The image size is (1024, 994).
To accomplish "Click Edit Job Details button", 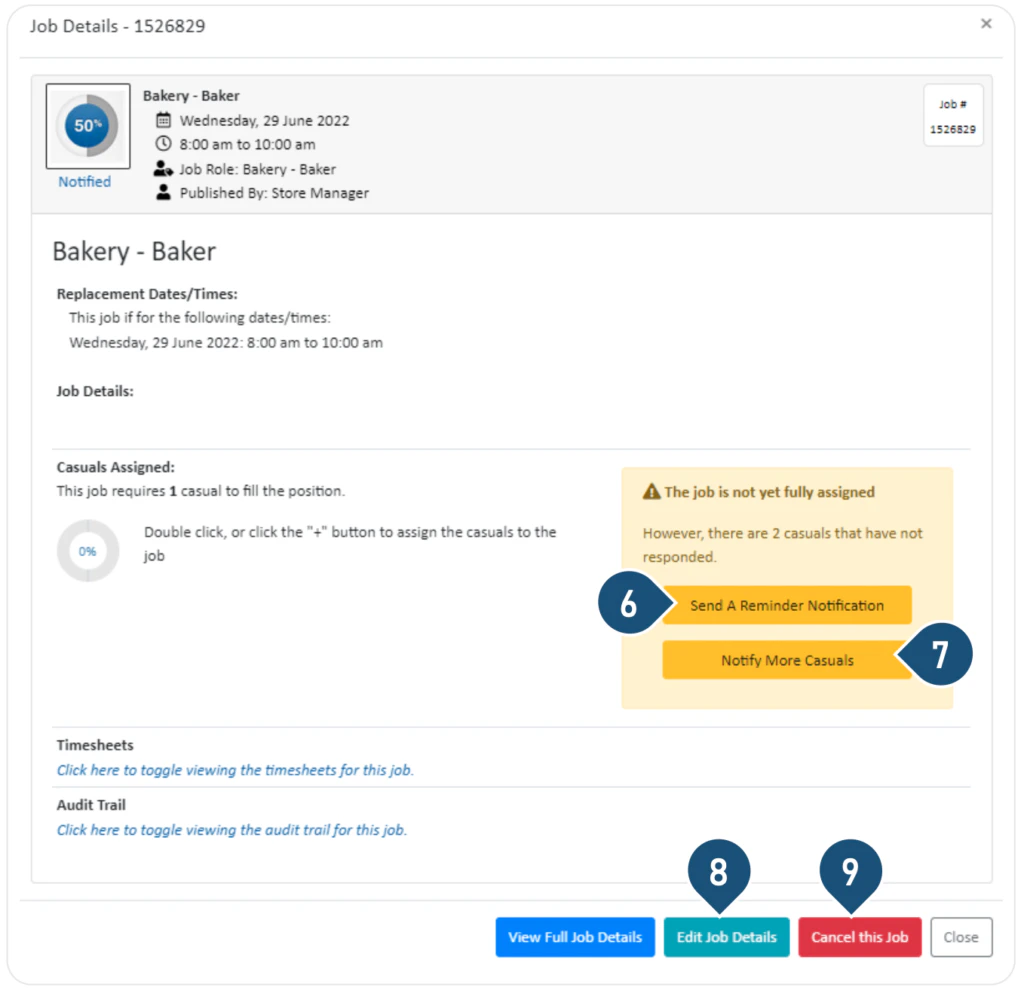I will 727,937.
